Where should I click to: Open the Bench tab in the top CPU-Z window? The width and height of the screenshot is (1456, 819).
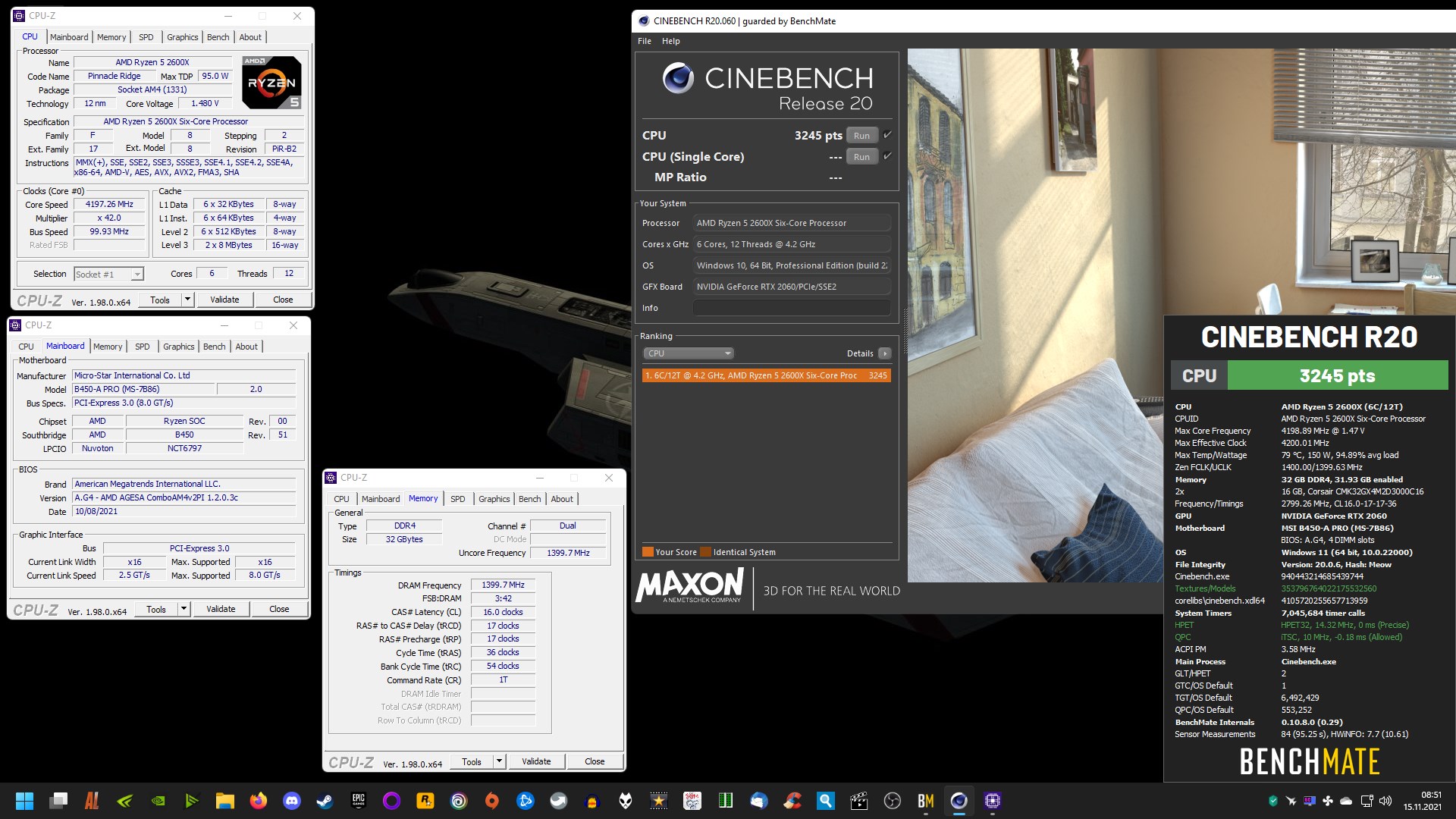click(x=218, y=37)
